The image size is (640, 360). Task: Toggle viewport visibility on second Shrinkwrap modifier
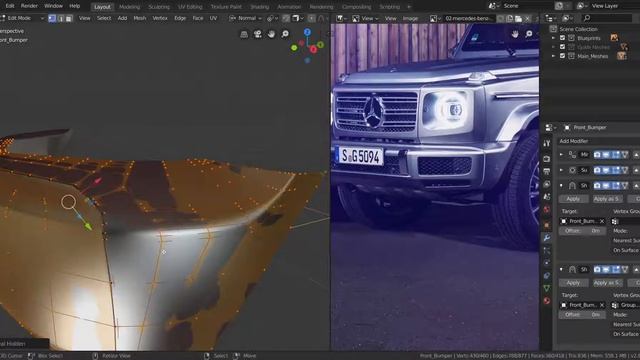coord(606,269)
